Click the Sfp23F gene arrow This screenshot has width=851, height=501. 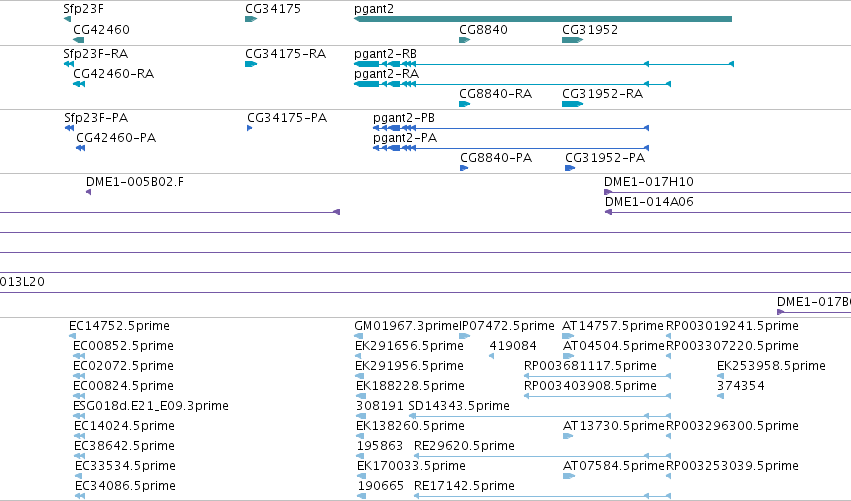click(x=67, y=19)
